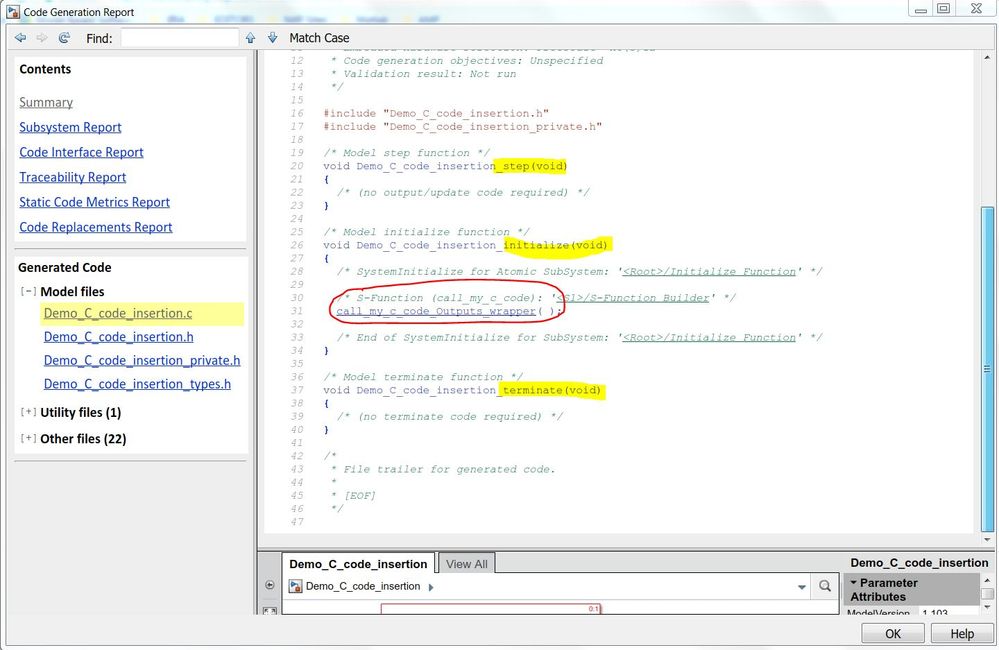Follow <Root>/Initialize Function link on line 28
The width and height of the screenshot is (999, 650).
(709, 271)
